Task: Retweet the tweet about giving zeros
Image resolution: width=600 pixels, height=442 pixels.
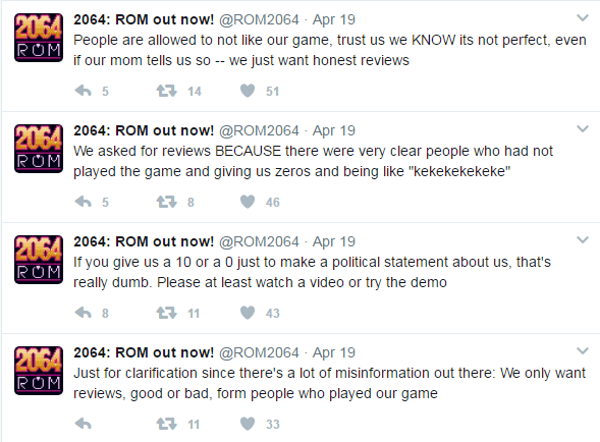Action: coord(166,202)
